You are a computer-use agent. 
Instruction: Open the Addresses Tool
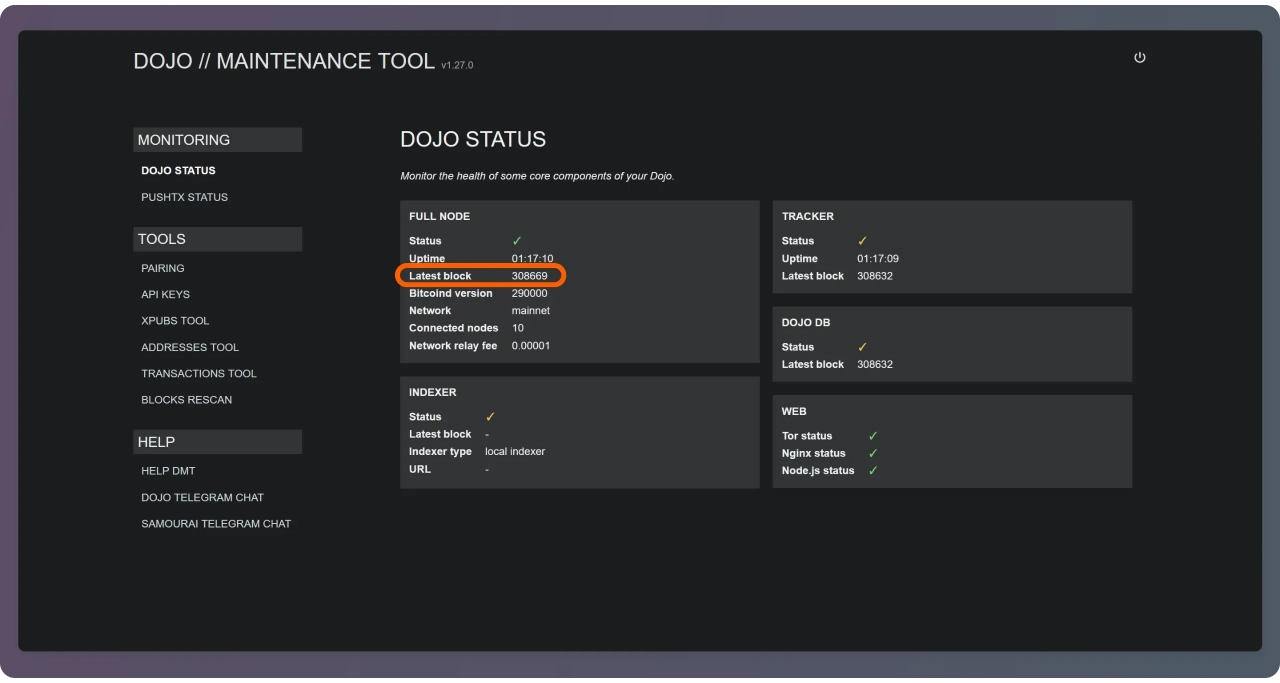(190, 347)
